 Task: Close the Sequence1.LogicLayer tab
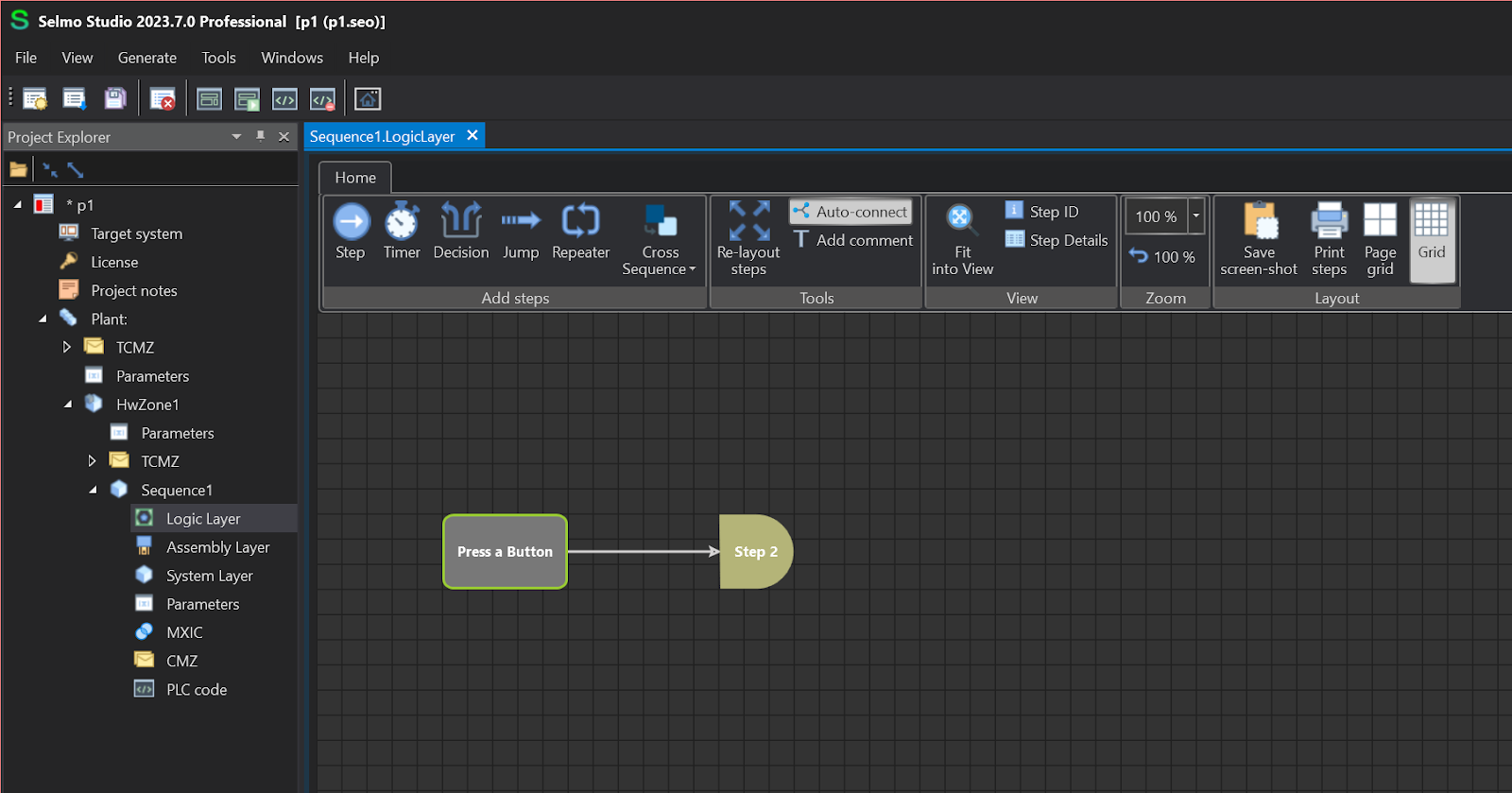(x=472, y=135)
